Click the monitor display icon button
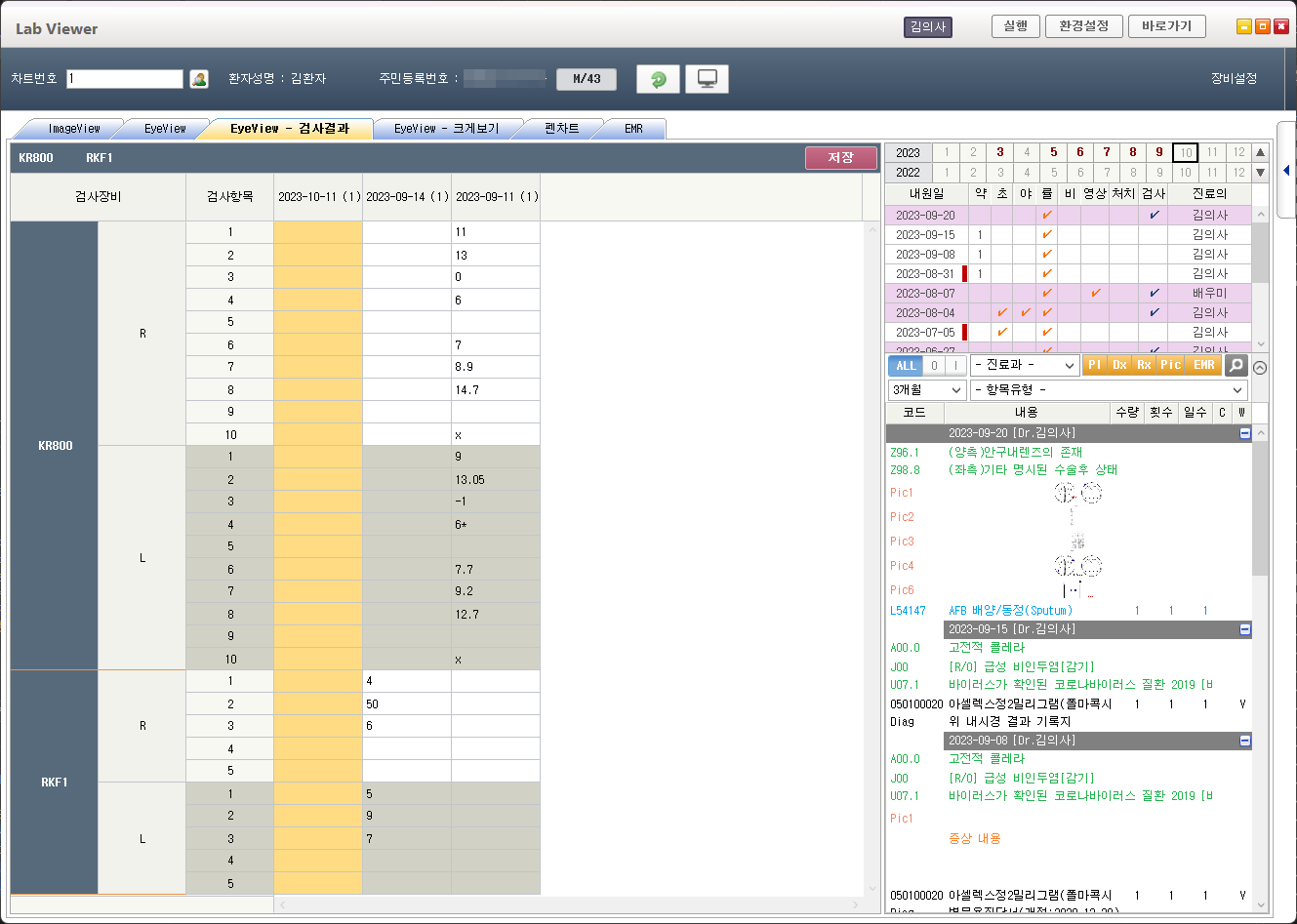 [x=707, y=79]
